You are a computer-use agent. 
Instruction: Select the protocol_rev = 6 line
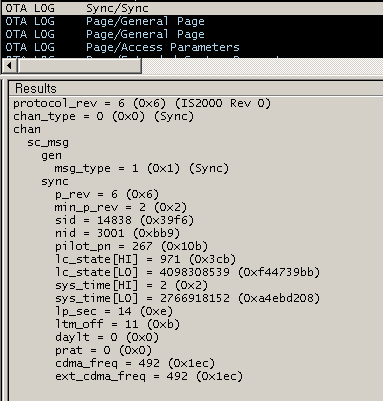coord(142,103)
